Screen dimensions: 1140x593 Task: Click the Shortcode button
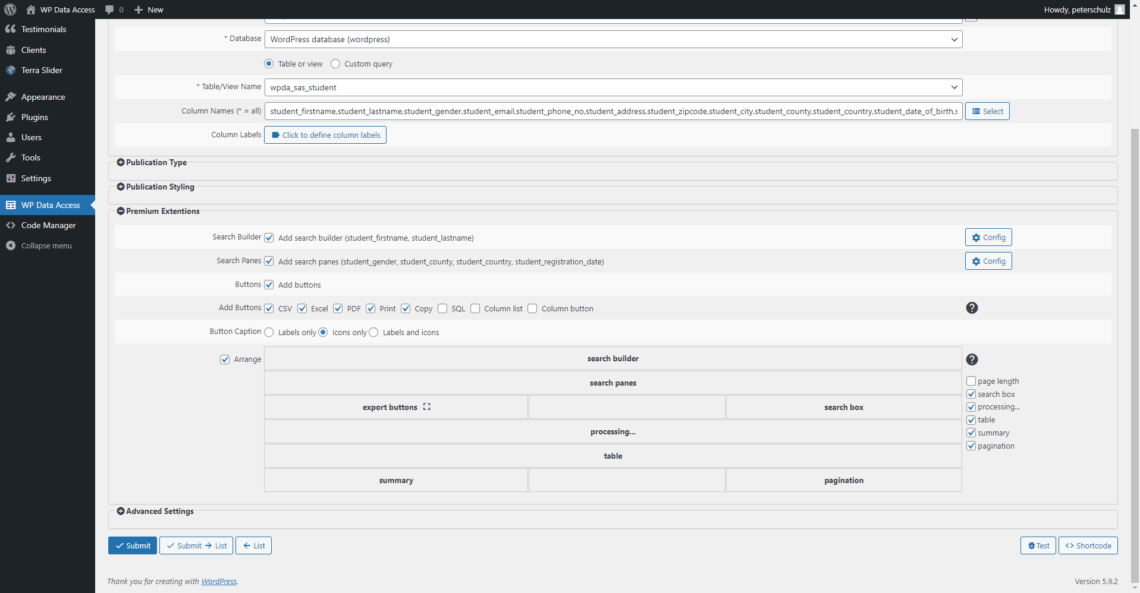(1088, 545)
